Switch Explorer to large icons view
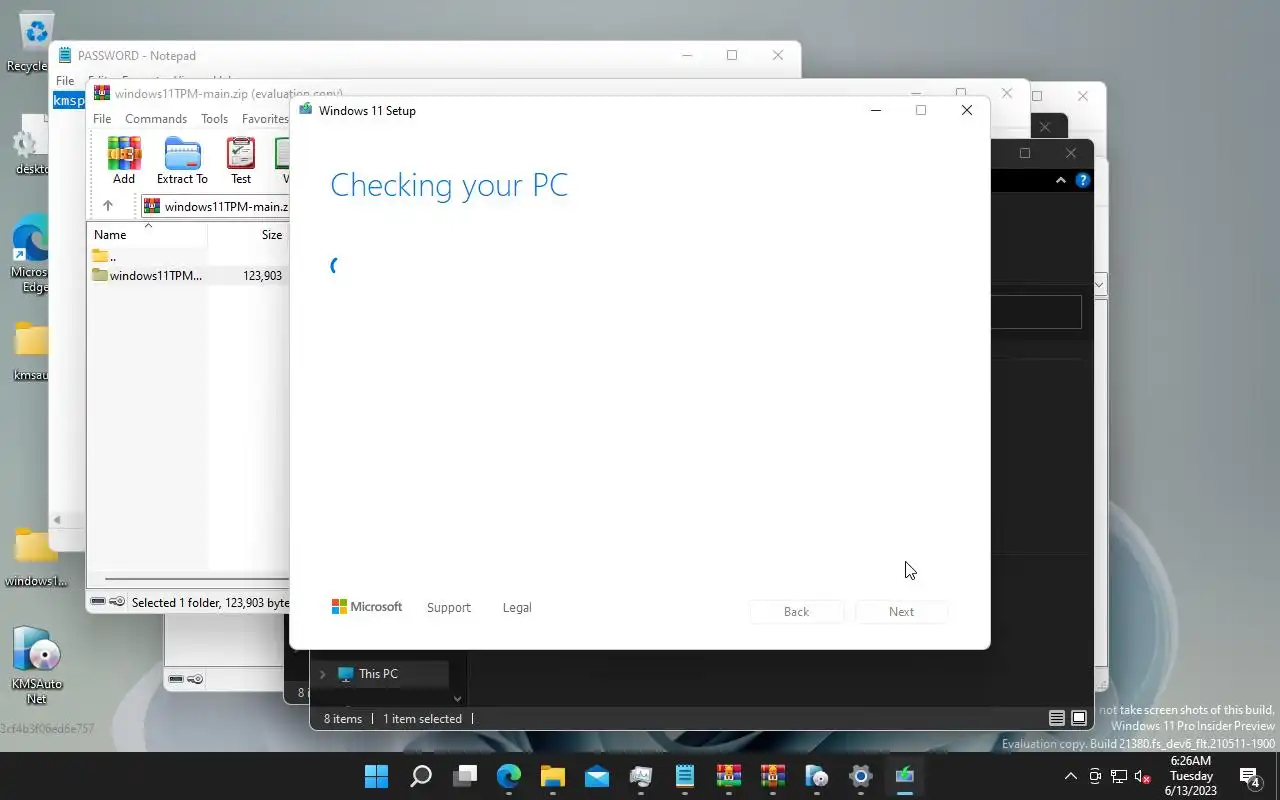Screen dimensions: 1280x800 tap(1079, 718)
